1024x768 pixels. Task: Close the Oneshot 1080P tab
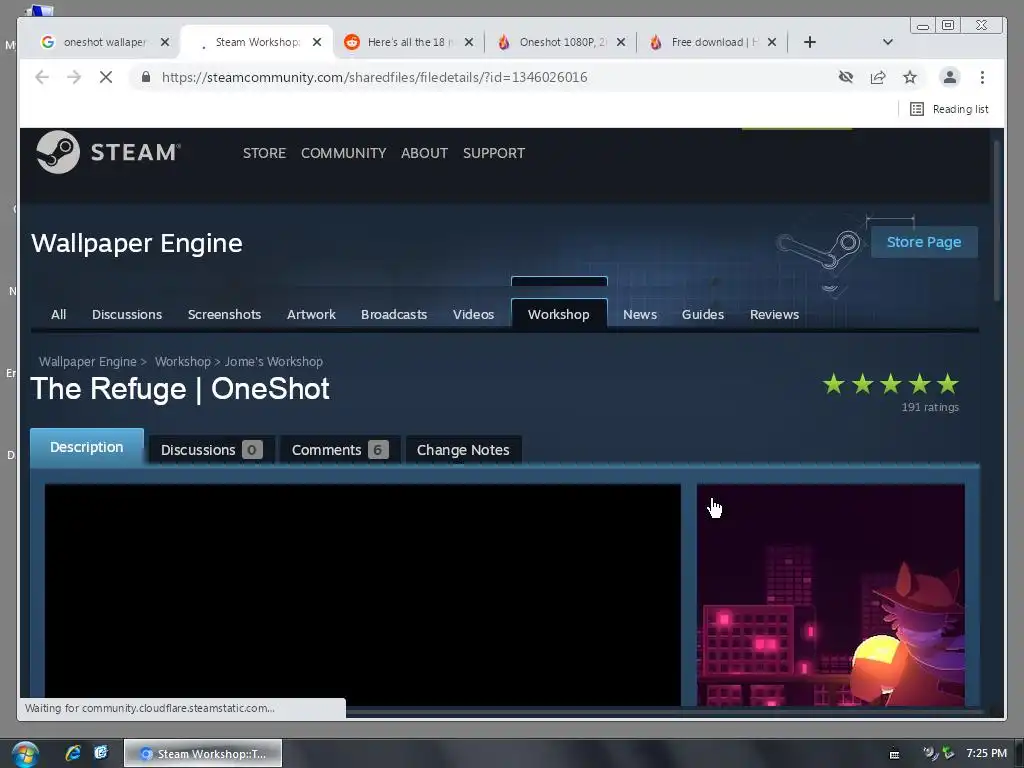621,42
